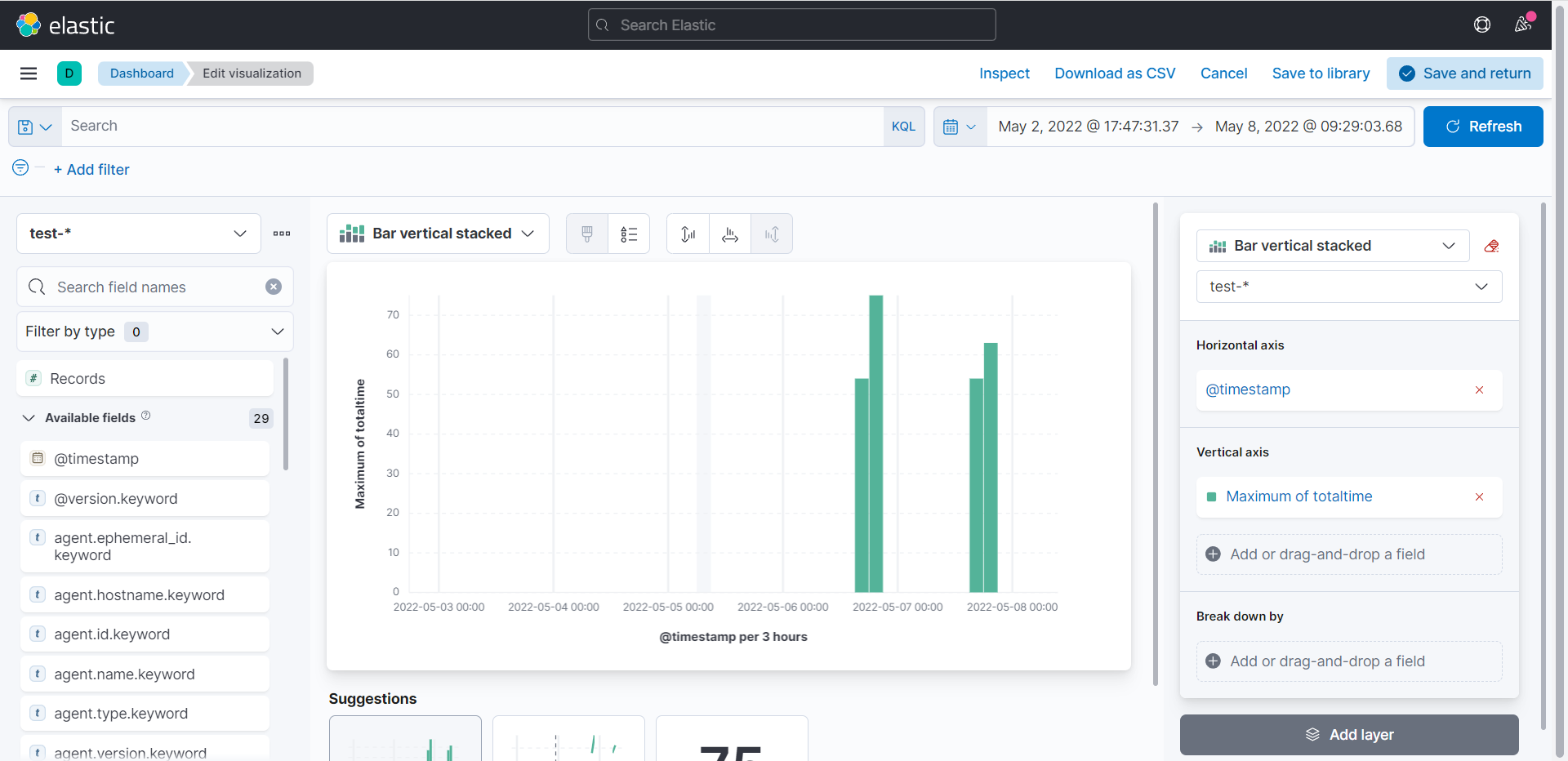Screen dimensions: 1568x761
Task: Open the main navigation hamburger menu
Action: (x=29, y=73)
